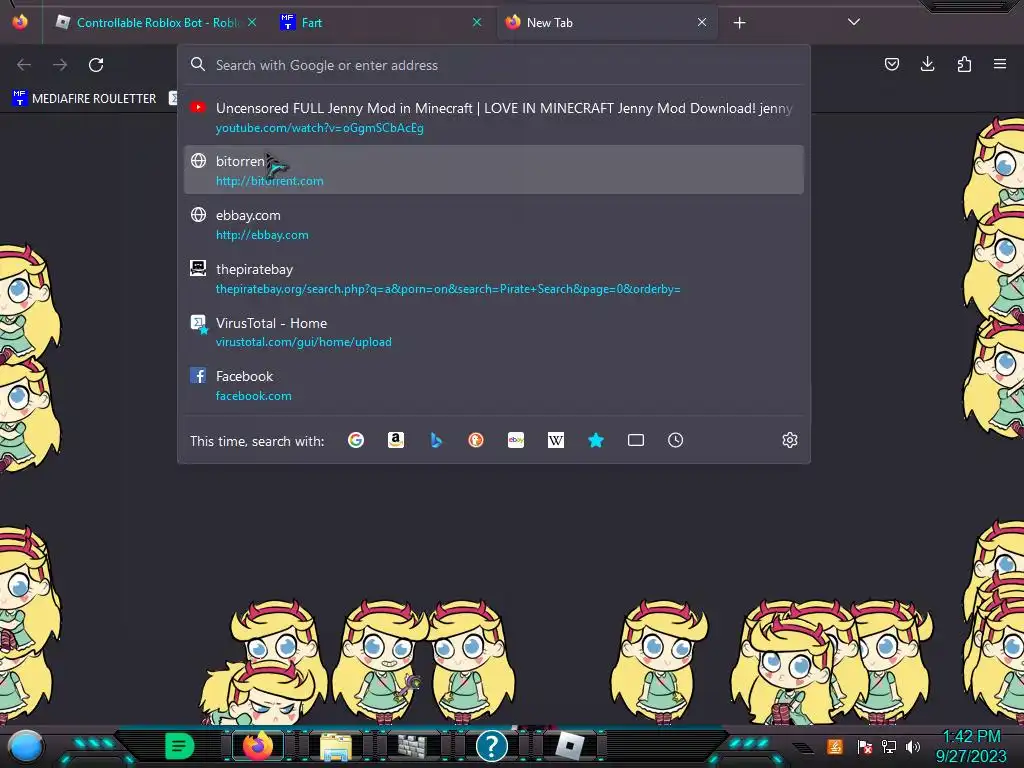Viewport: 1024px width, 768px height.
Task: Select the New Tab tab
Action: click(x=607, y=23)
